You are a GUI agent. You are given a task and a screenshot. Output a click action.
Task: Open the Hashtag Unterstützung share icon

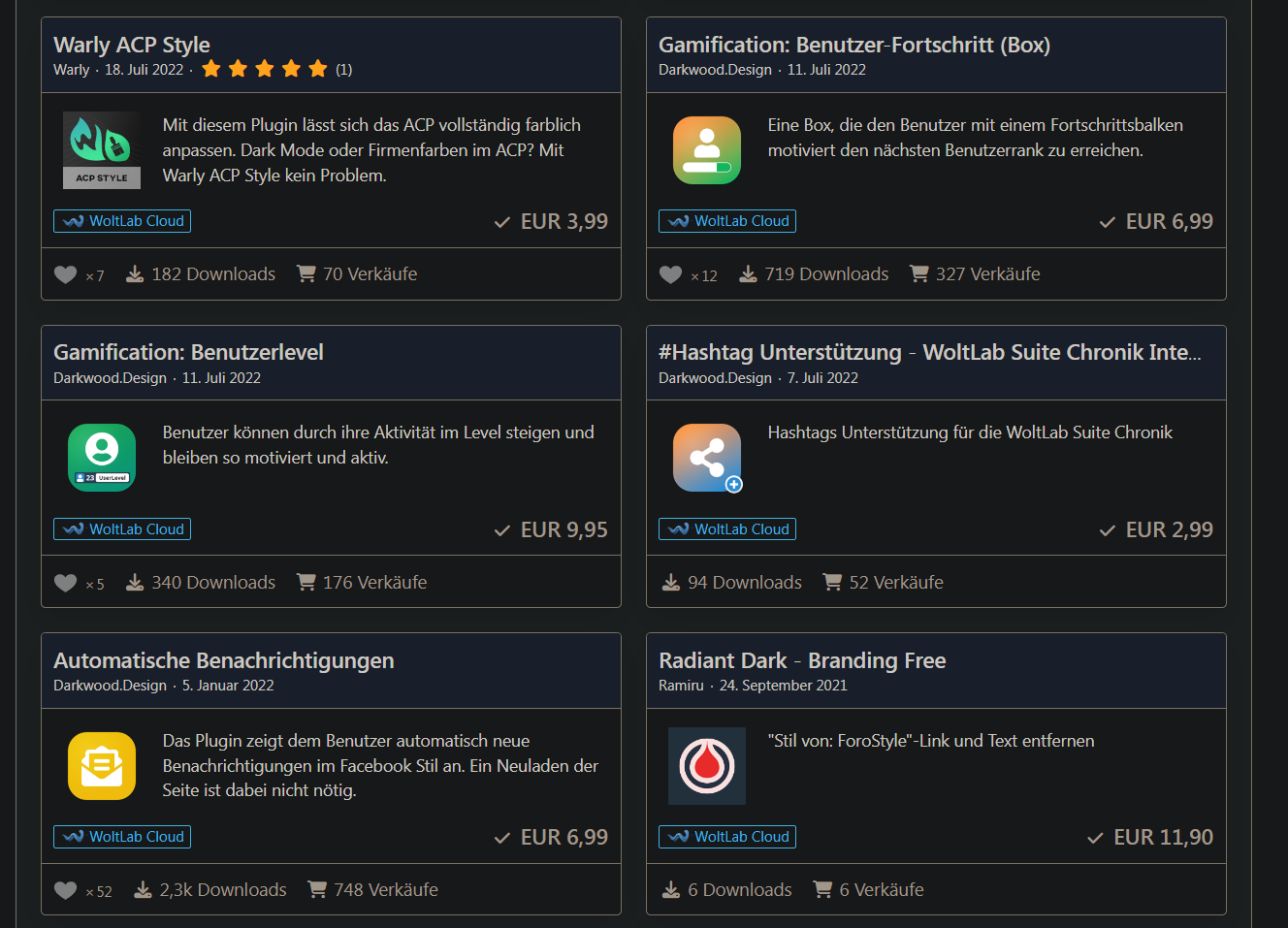pos(706,457)
